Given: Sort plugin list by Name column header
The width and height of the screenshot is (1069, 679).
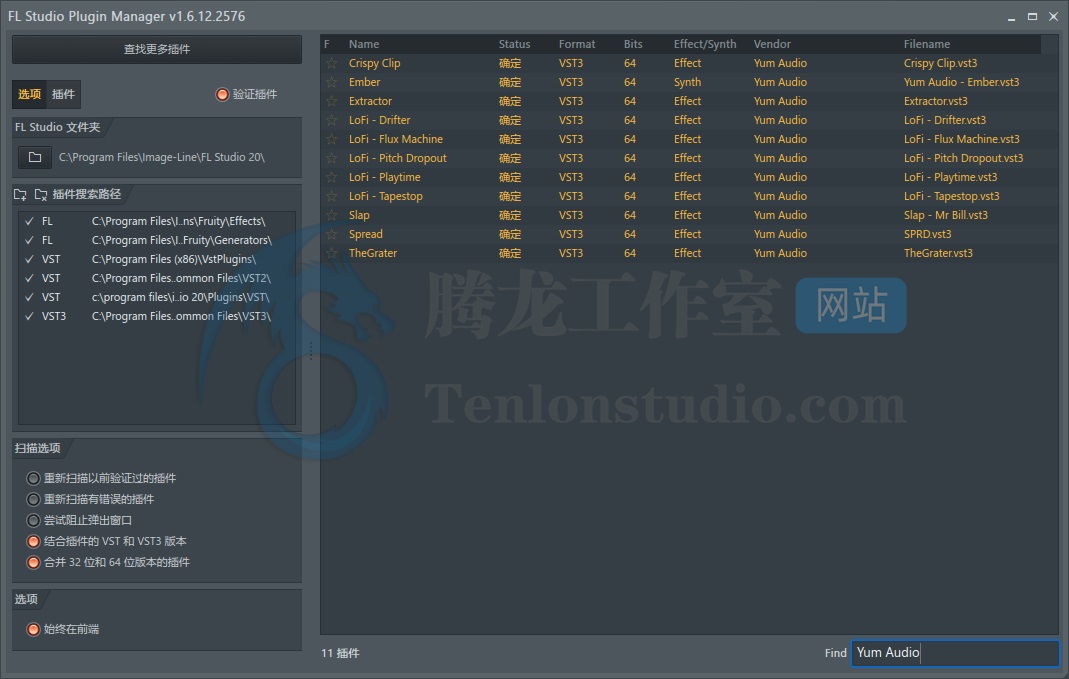Looking at the screenshot, I should tap(364, 44).
